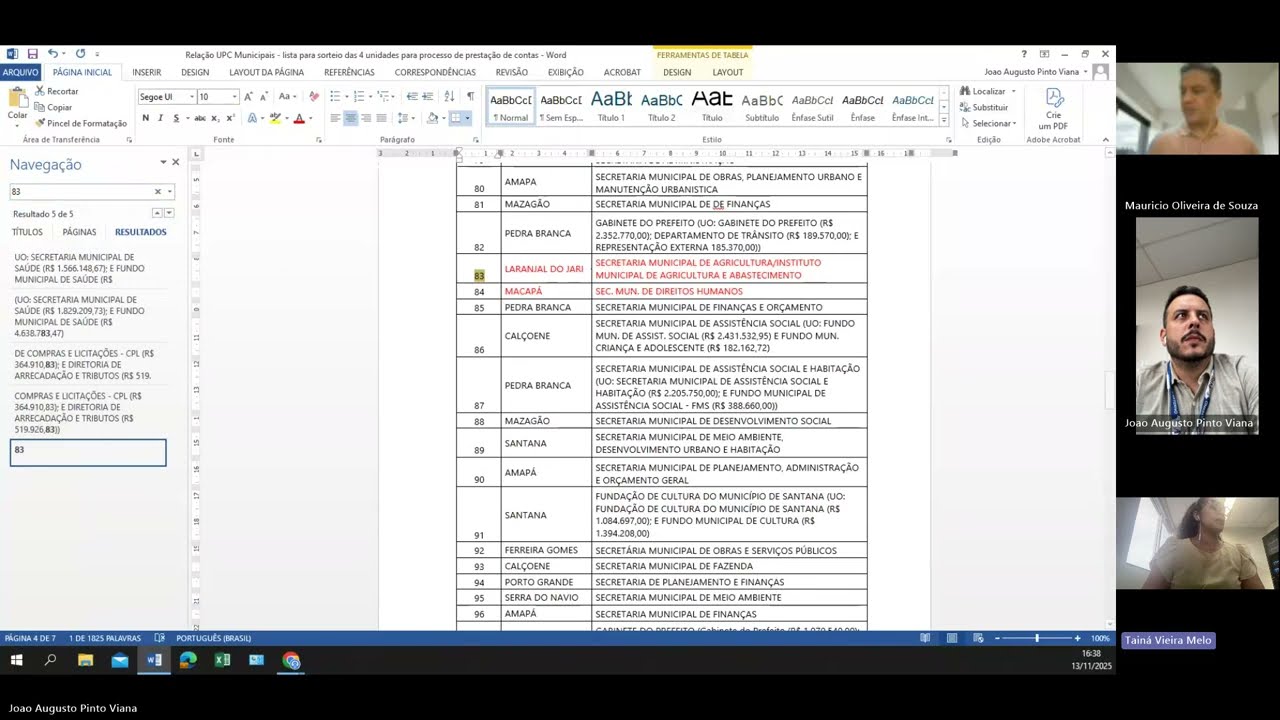This screenshot has width=1280, height=720.
Task: Click the Save icon in quick access toolbar
Action: point(32,54)
